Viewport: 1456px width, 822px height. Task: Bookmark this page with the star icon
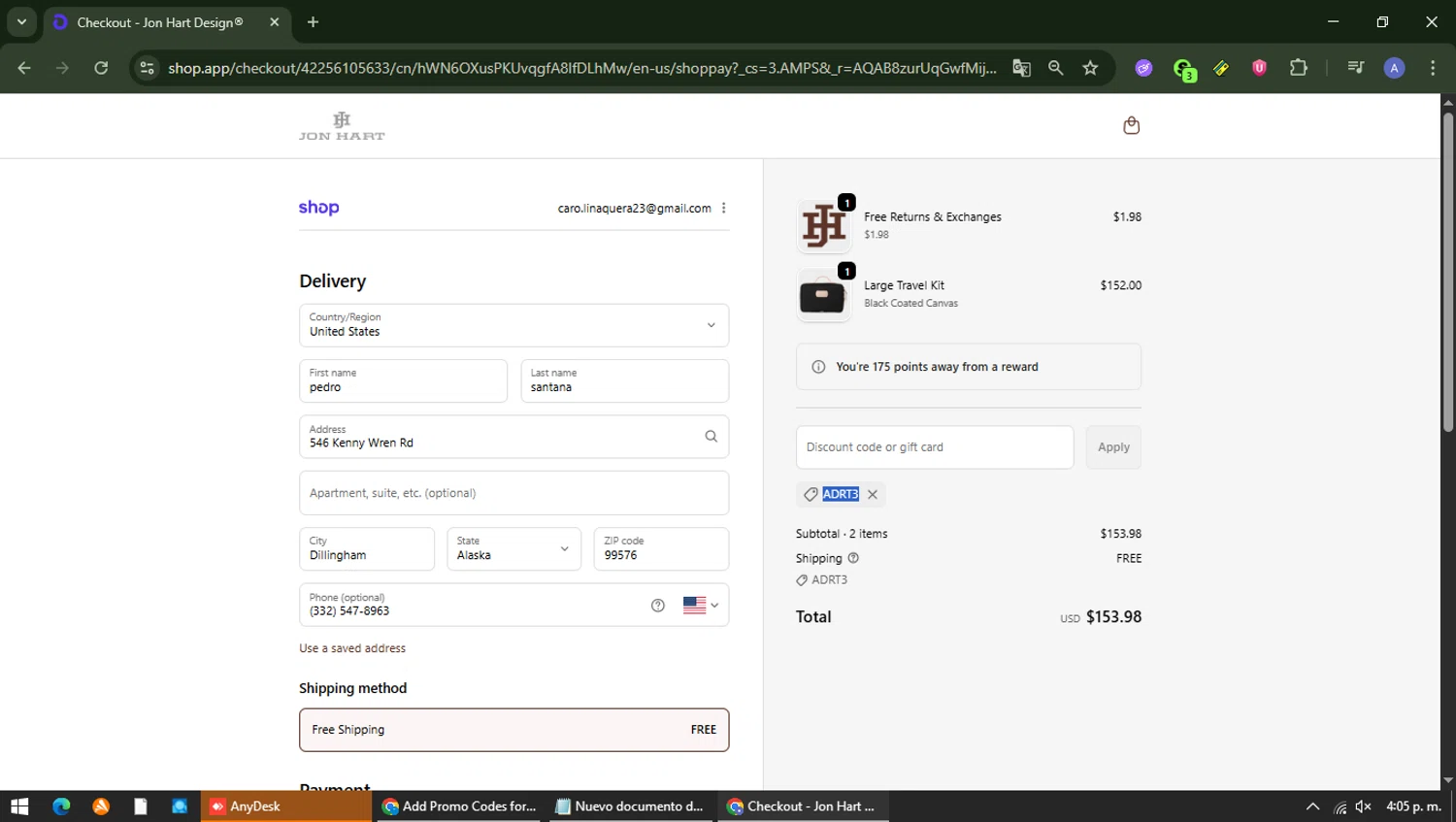click(x=1090, y=68)
